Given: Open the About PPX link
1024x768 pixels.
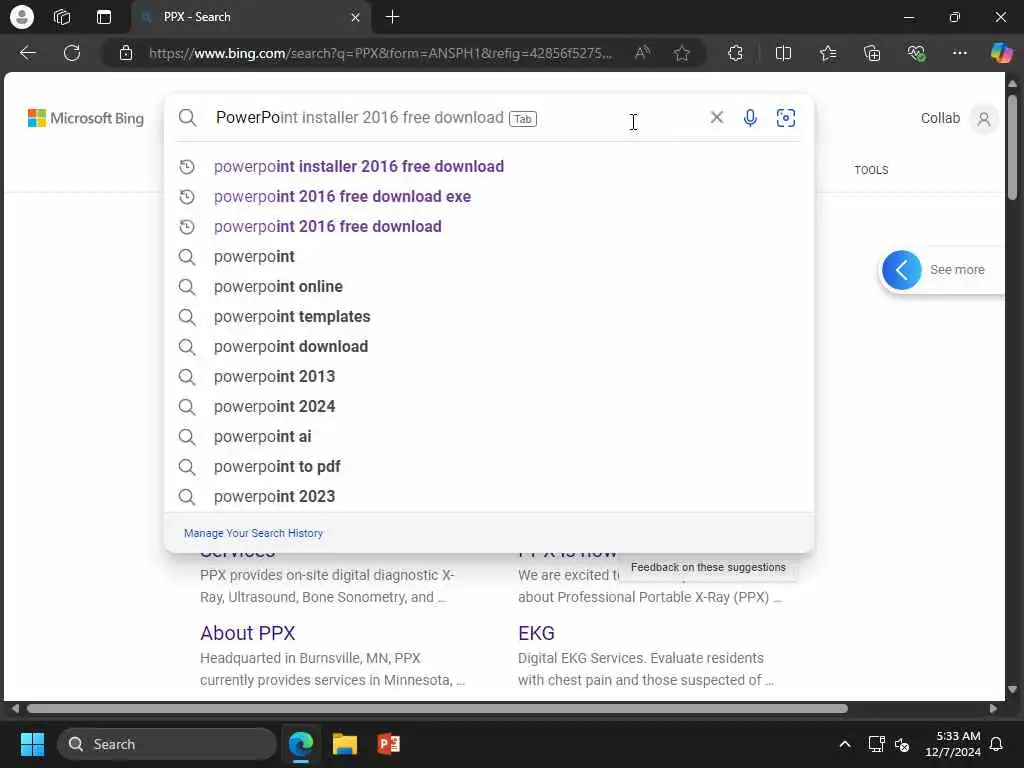Looking at the screenshot, I should pyautogui.click(x=248, y=633).
